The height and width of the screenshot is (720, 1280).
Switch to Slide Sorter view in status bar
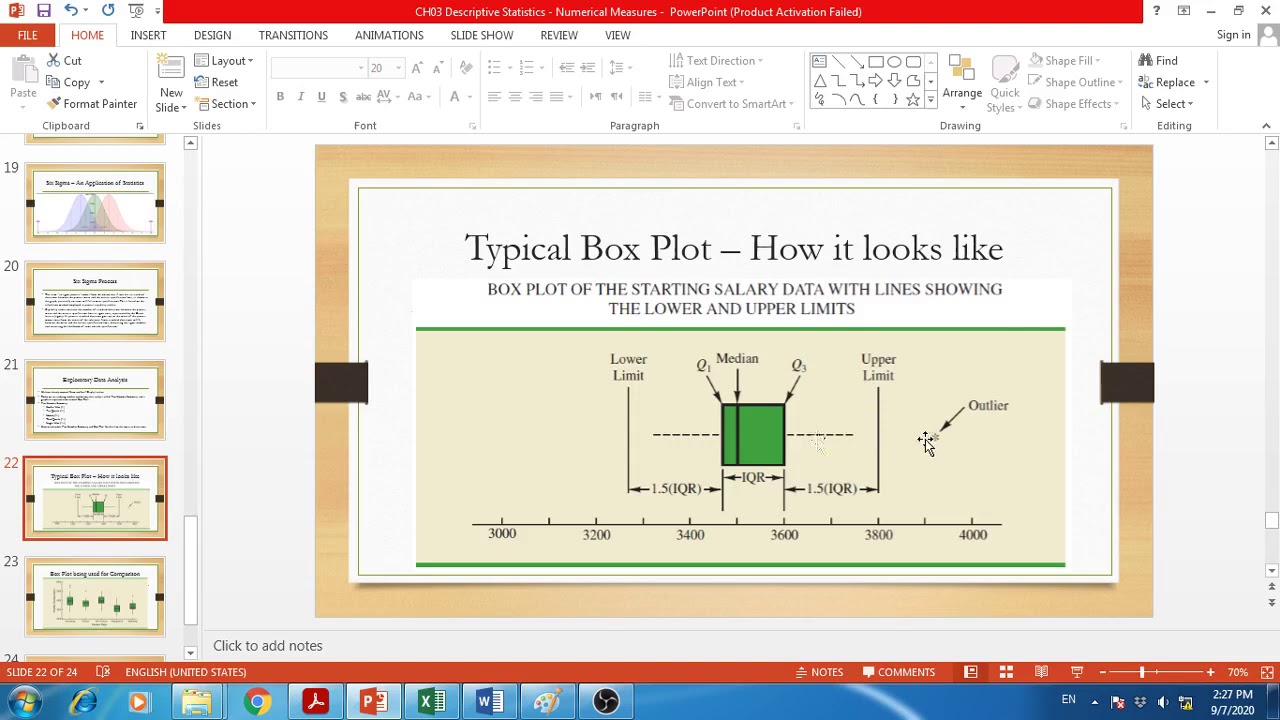1006,672
